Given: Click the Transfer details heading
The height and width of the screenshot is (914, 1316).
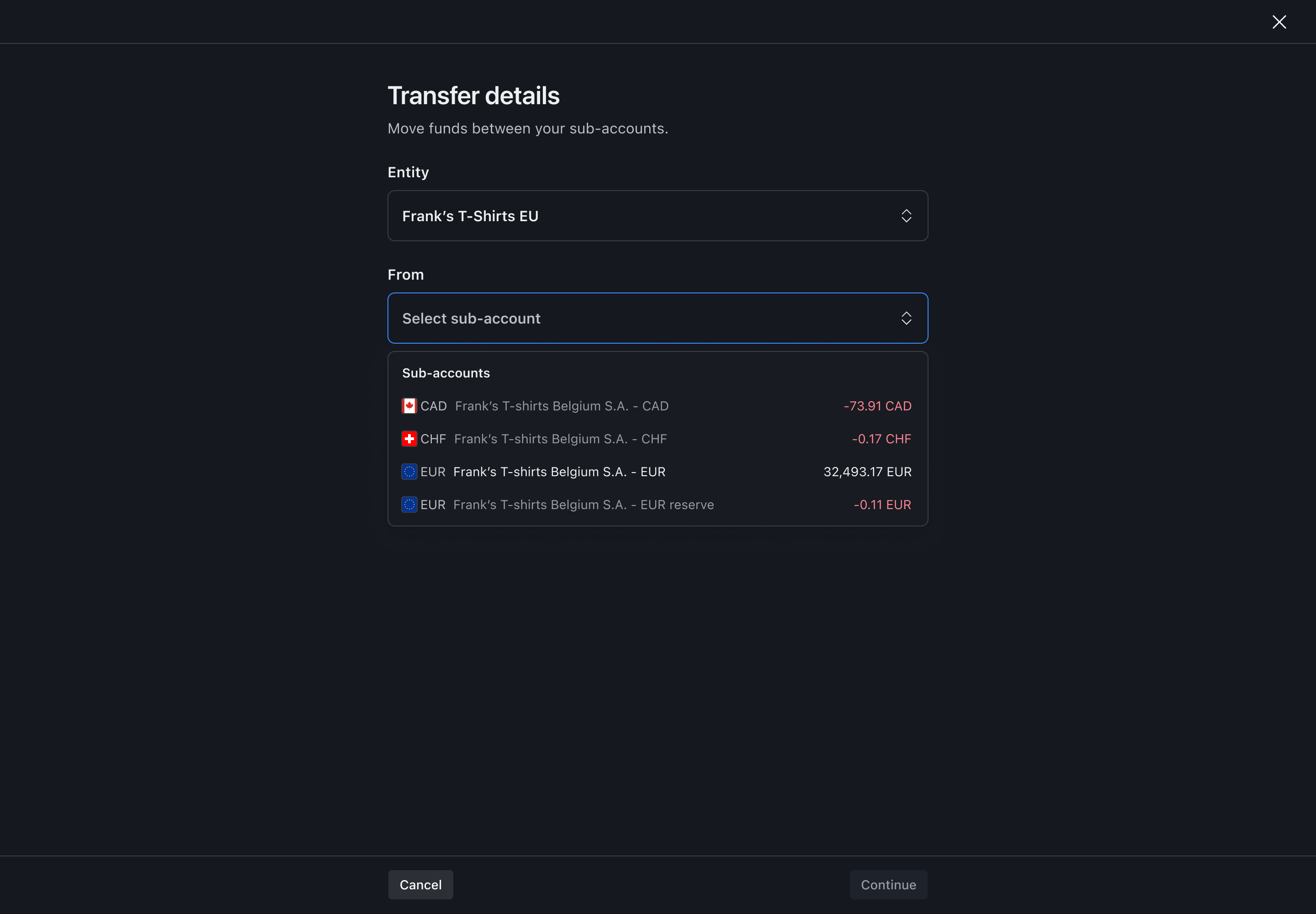Looking at the screenshot, I should click(x=473, y=96).
